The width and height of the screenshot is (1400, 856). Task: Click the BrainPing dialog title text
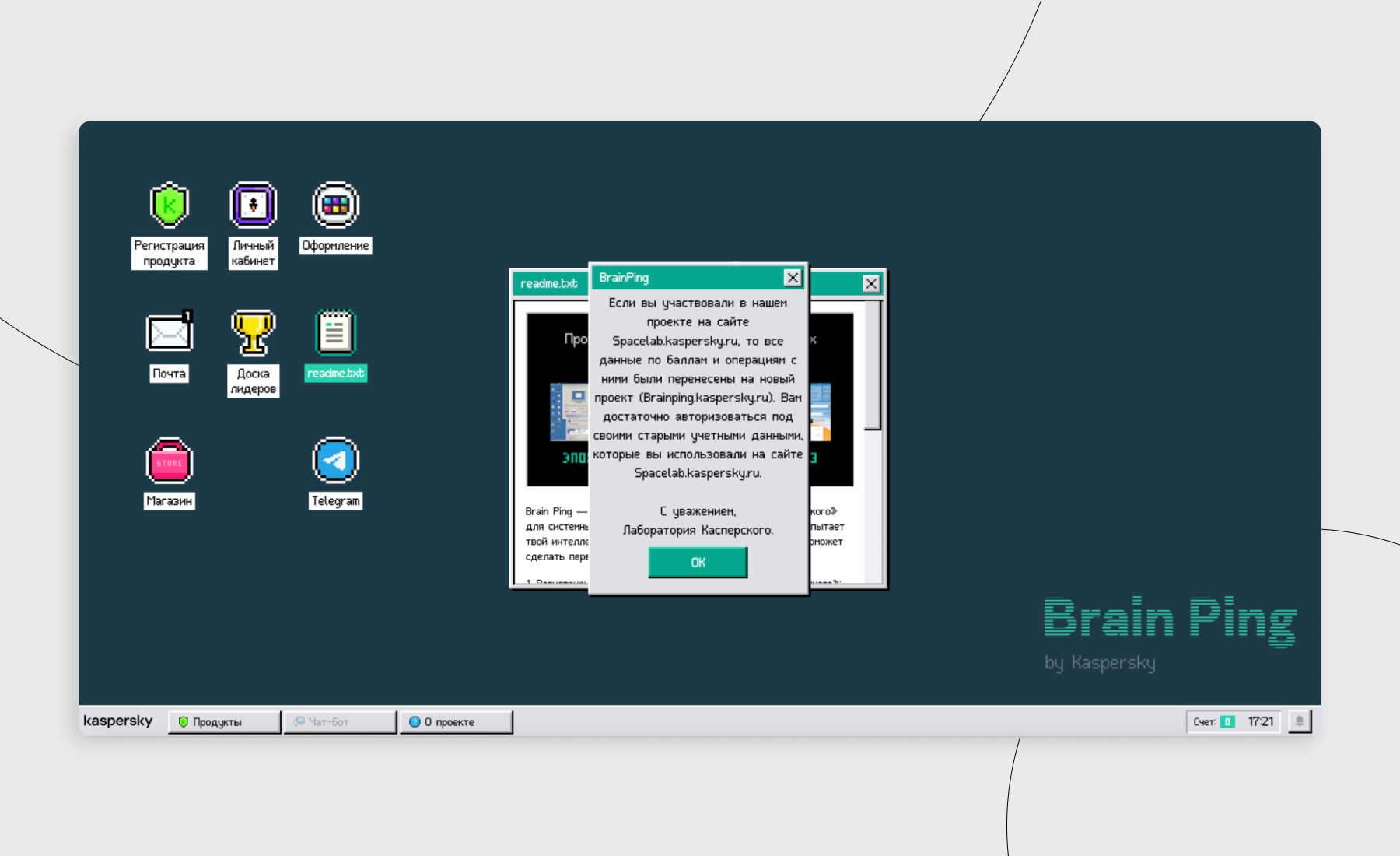pyautogui.click(x=624, y=278)
